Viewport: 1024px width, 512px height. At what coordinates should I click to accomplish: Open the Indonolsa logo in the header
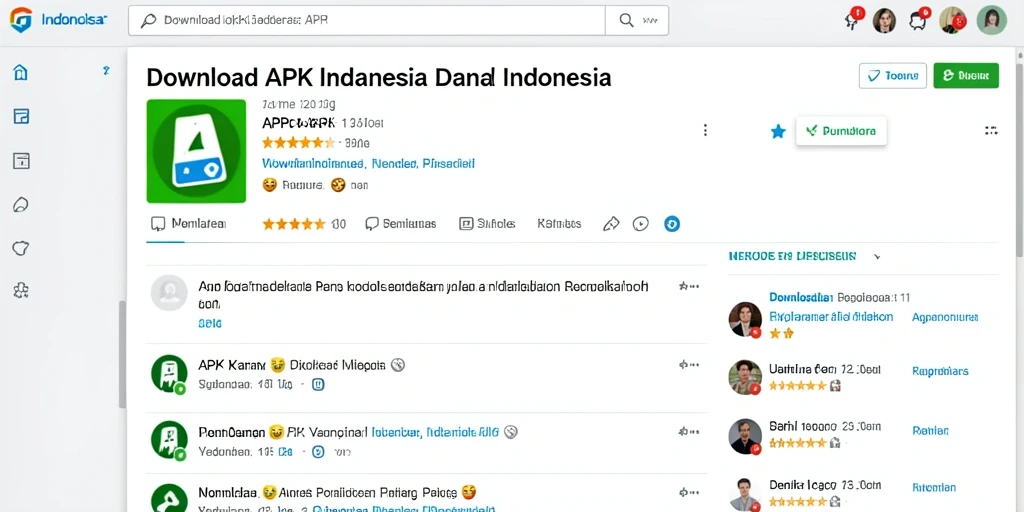click(57, 20)
